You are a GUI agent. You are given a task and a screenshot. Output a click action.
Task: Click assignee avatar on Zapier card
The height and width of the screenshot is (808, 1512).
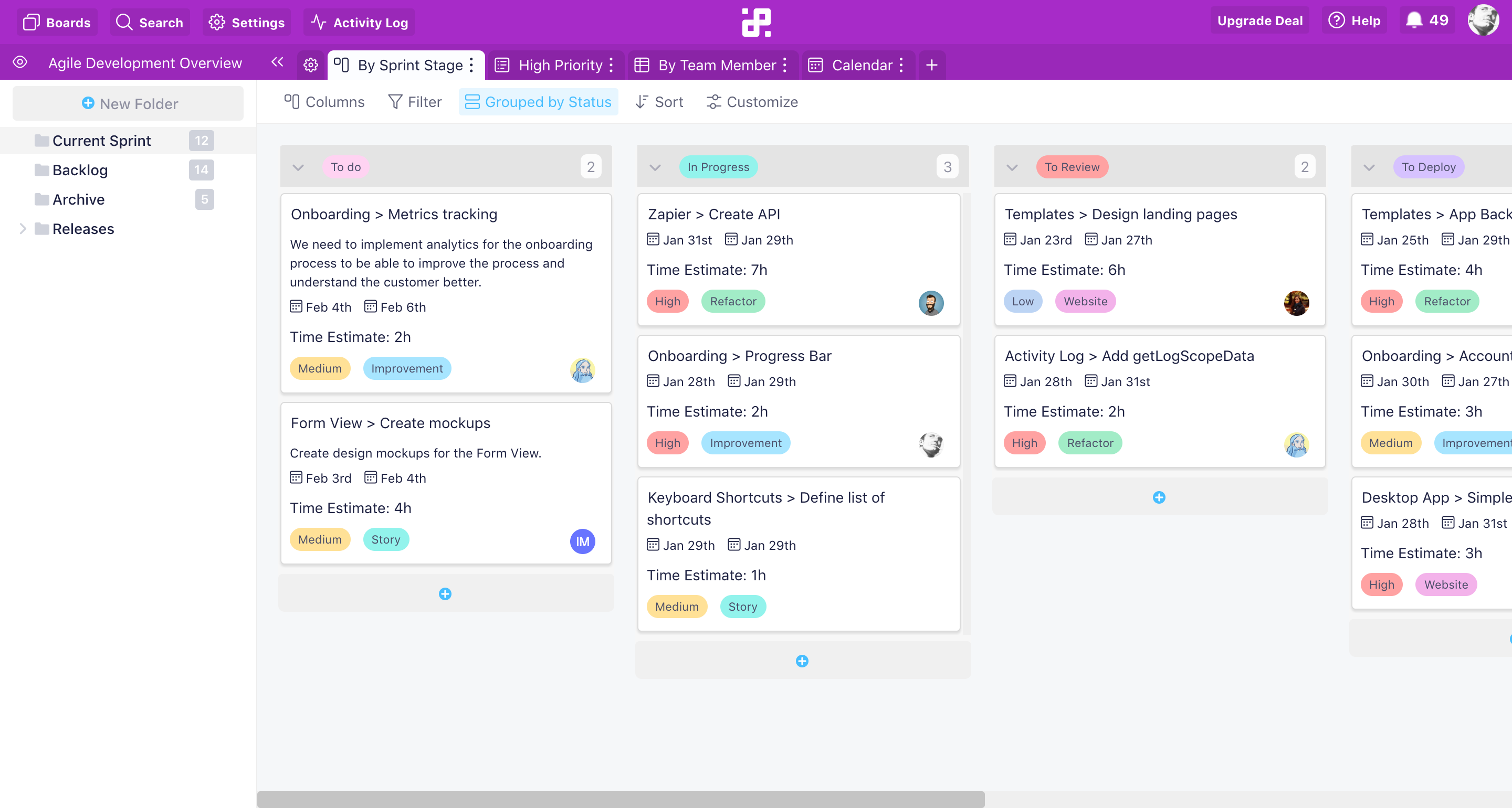(x=931, y=303)
